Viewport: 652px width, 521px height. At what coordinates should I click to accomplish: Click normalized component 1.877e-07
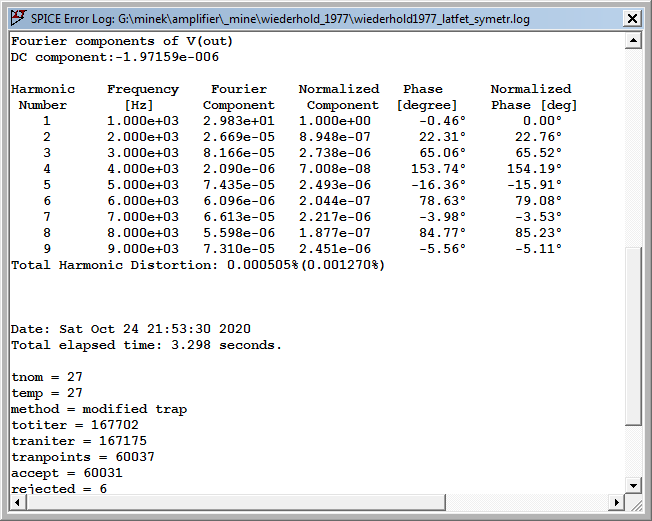click(x=335, y=233)
